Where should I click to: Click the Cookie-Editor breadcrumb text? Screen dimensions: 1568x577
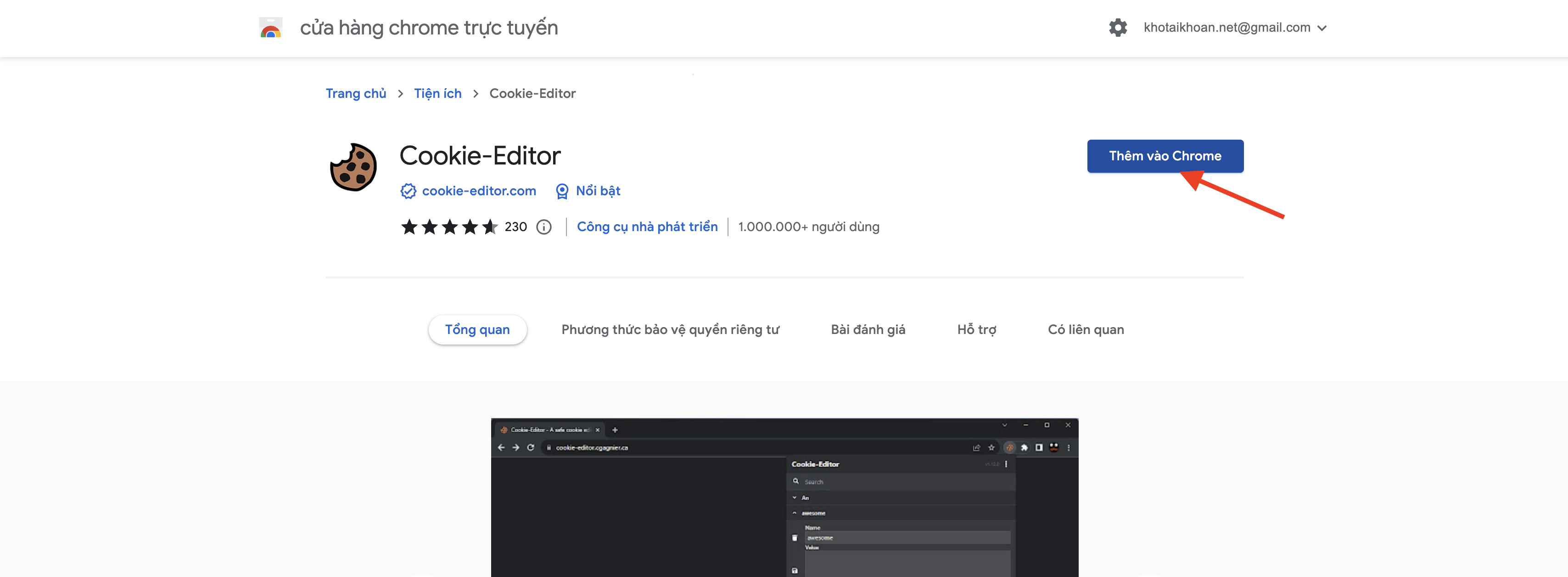[532, 93]
